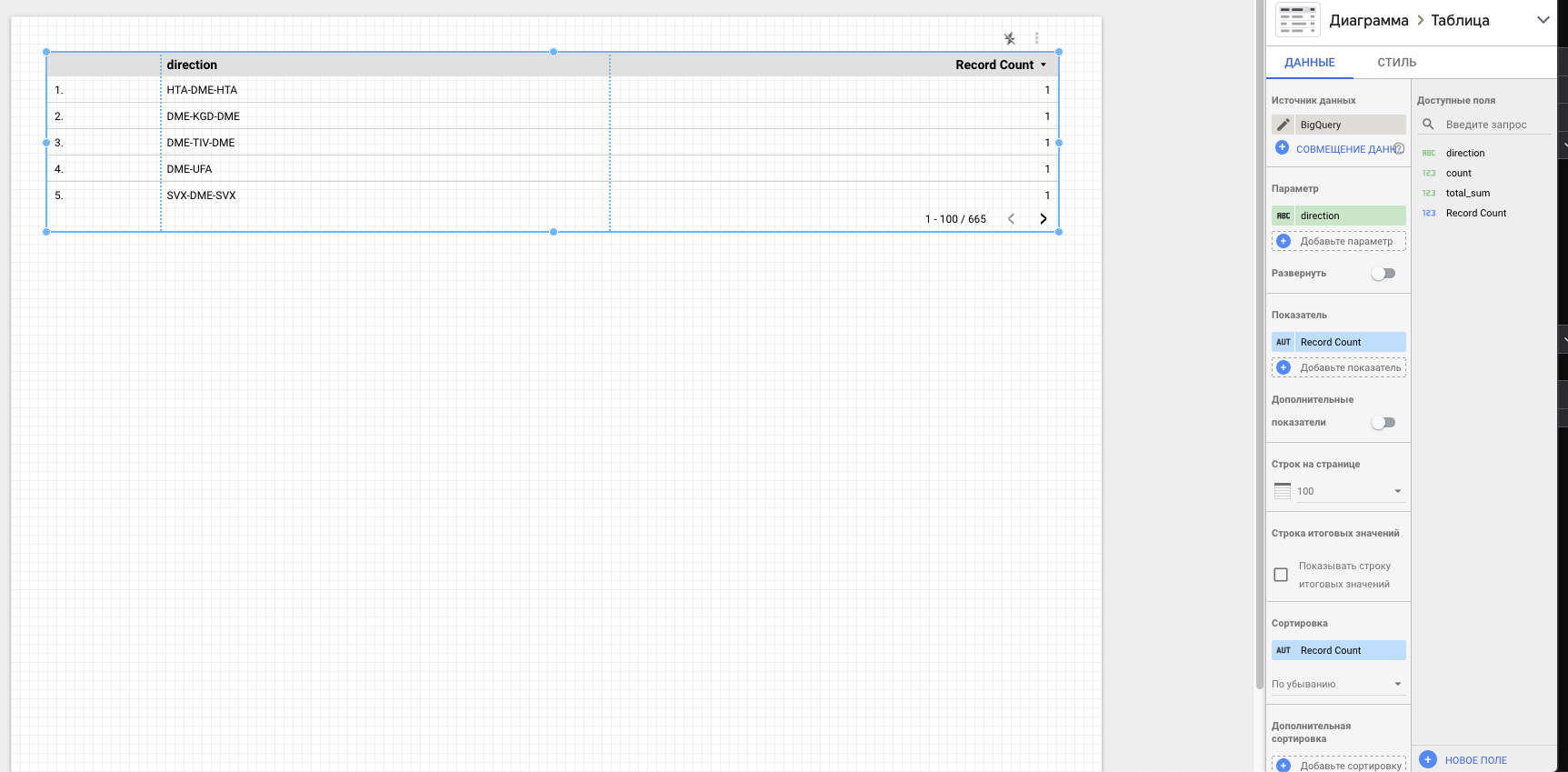Click row number 5. in the table
1568x772 pixels.
[59, 196]
